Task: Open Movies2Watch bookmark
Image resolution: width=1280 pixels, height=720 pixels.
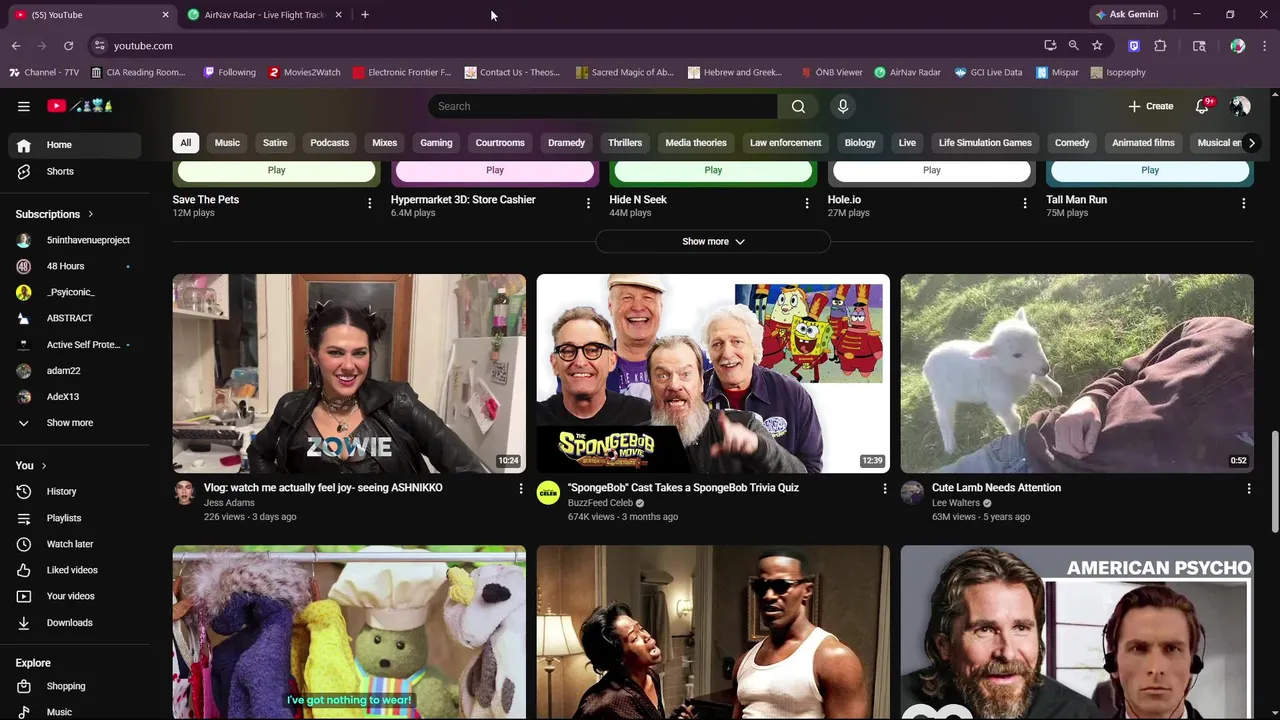Action: [x=304, y=73]
